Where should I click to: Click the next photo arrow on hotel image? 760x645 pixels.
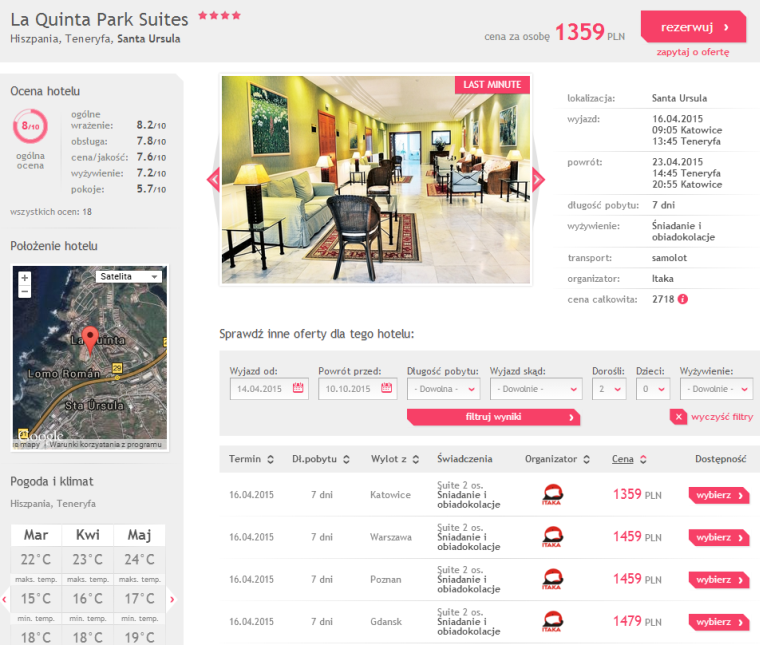[538, 180]
